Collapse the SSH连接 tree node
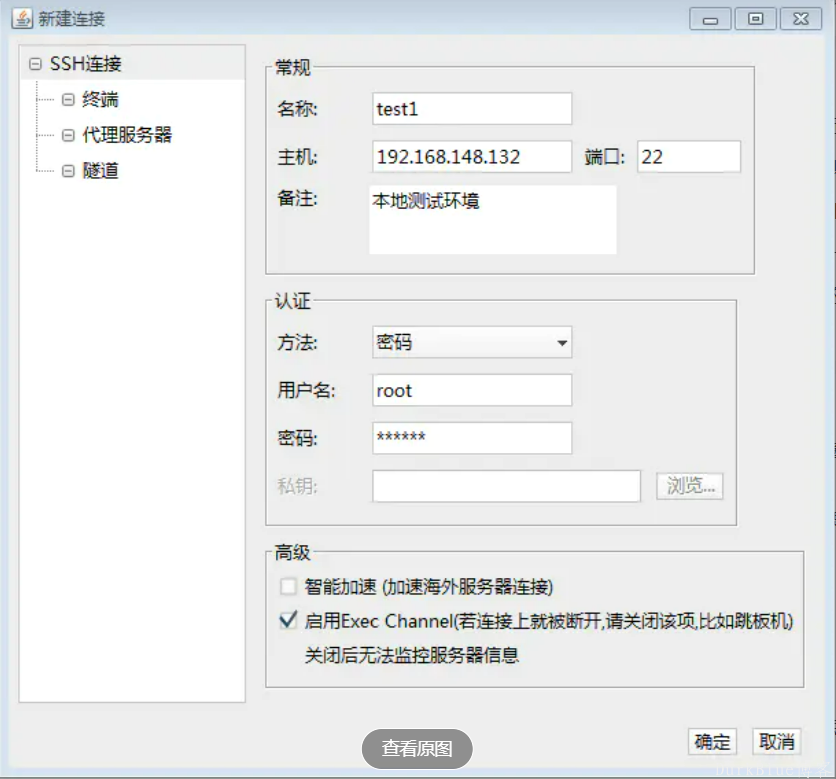The height and width of the screenshot is (779, 836). click(x=36, y=64)
